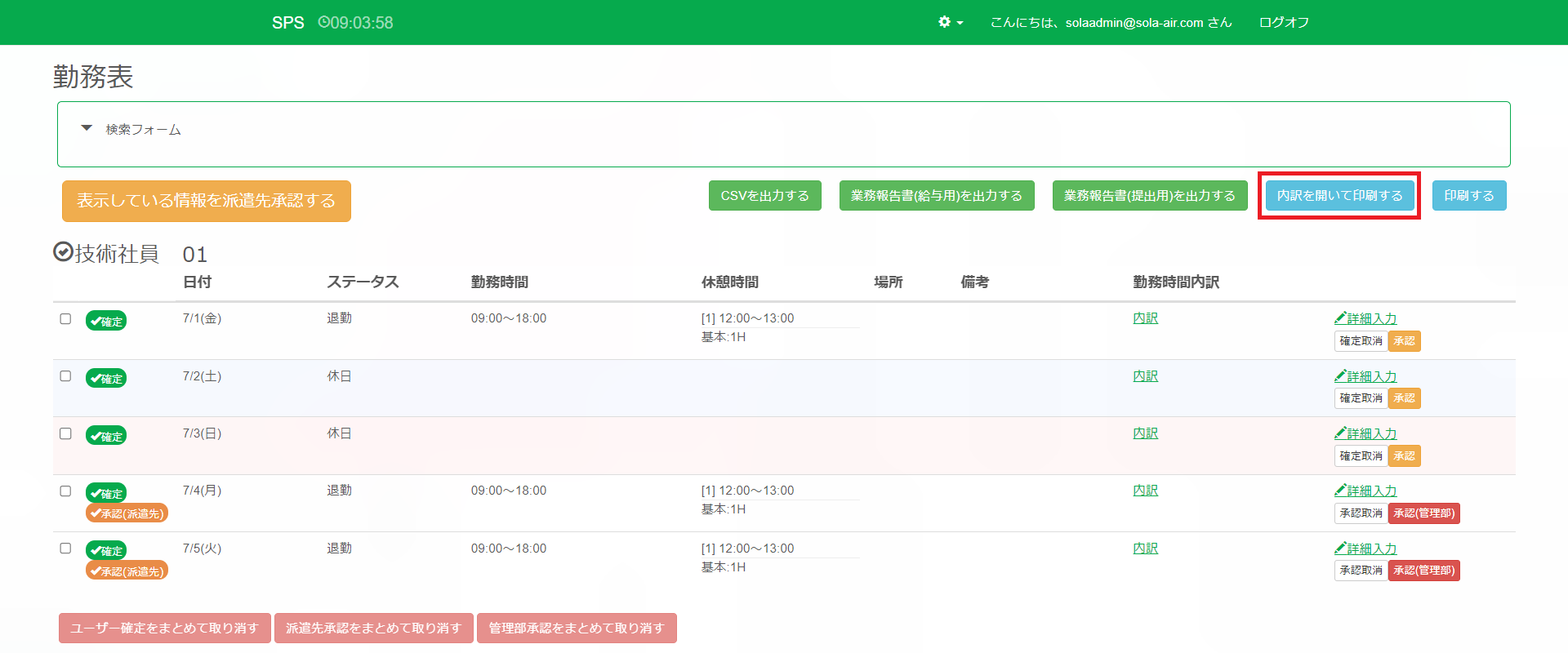The image size is (1568, 653).
Task: Click the green 確定 badge on 7/2
Action: (x=106, y=379)
